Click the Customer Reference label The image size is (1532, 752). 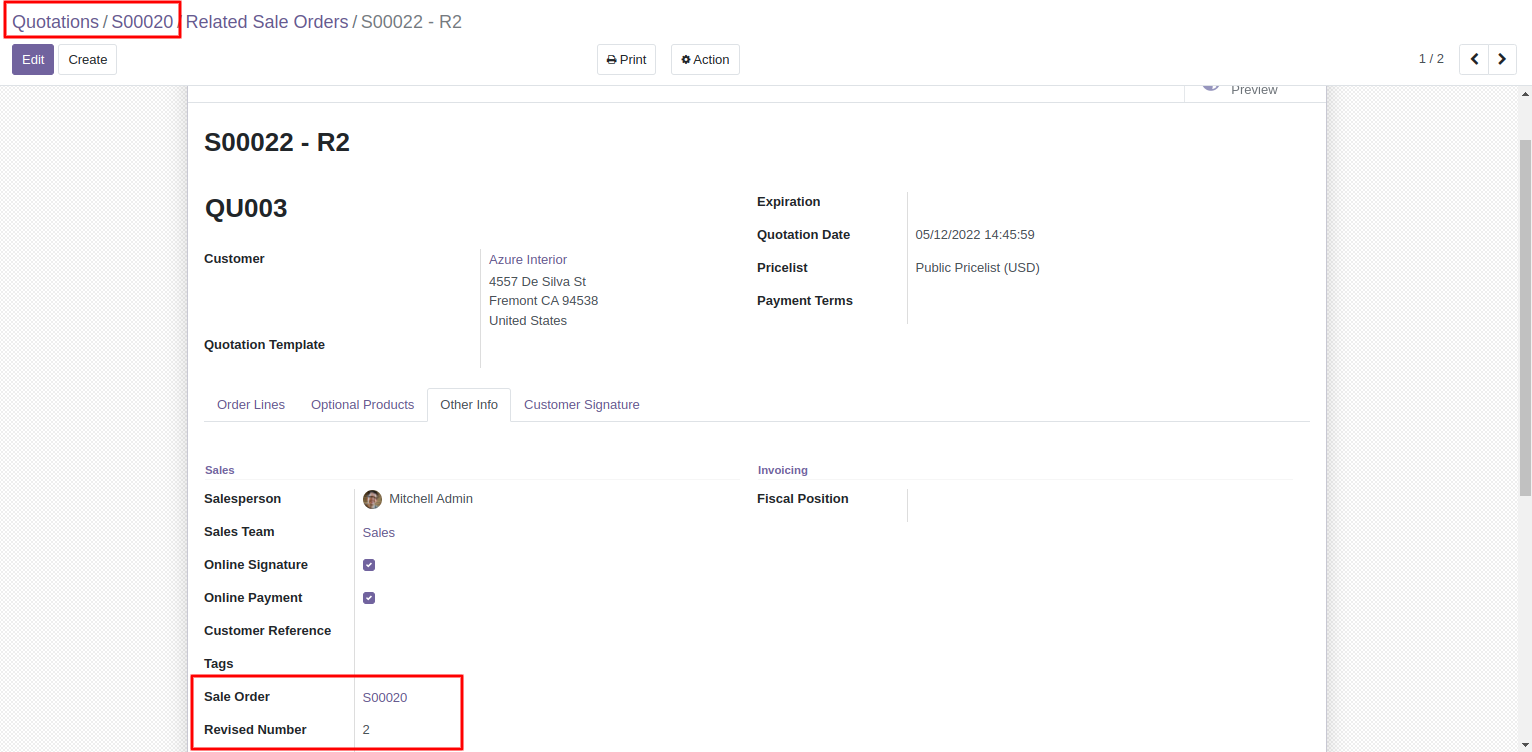tap(267, 631)
